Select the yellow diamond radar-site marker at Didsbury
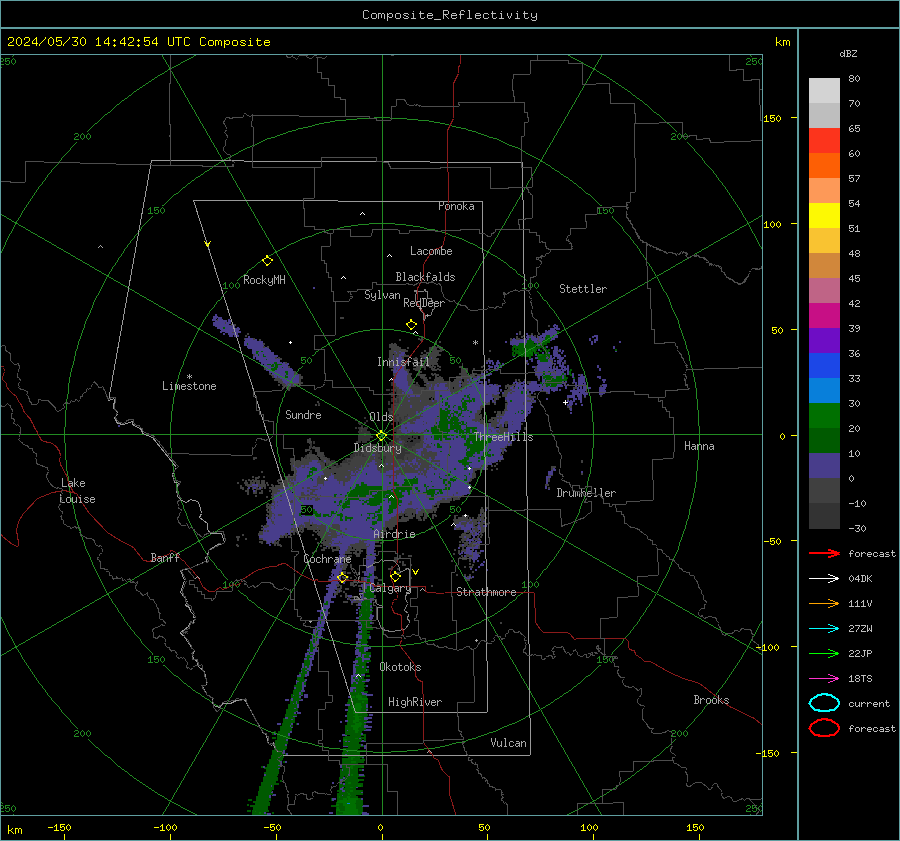The image size is (900, 841). (x=381, y=436)
